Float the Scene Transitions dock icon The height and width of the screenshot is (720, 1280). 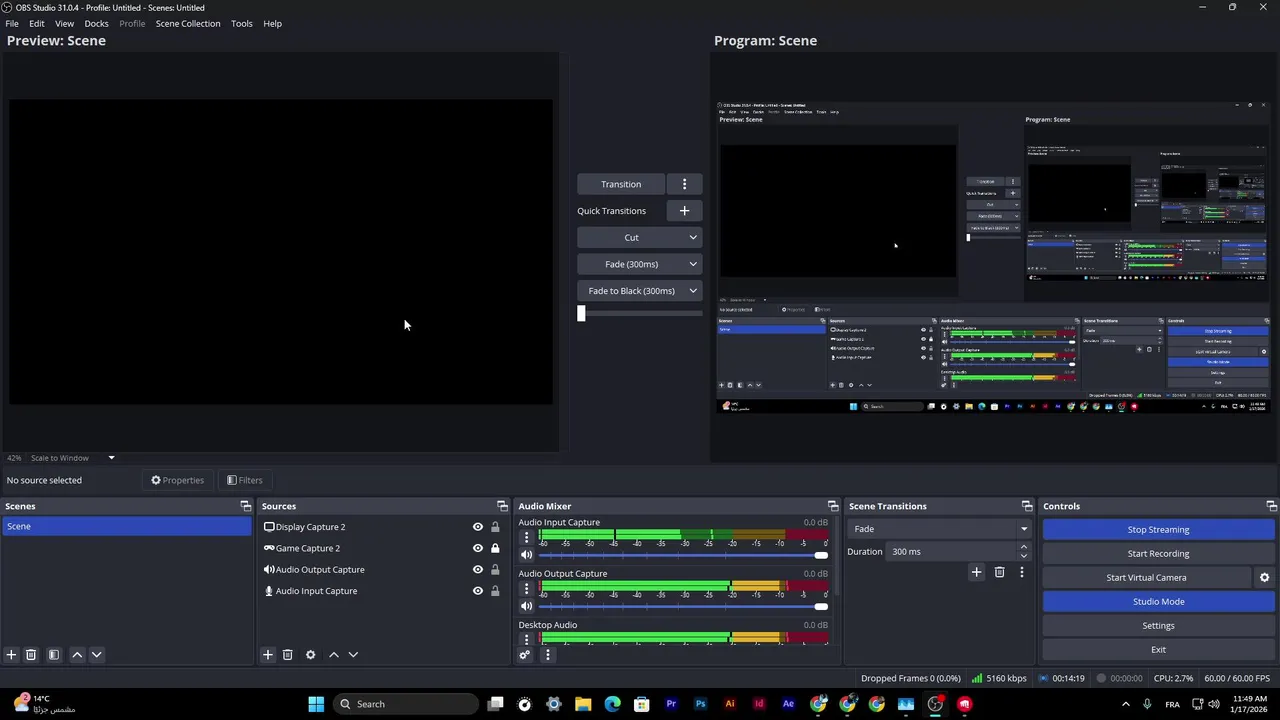coord(1027,506)
